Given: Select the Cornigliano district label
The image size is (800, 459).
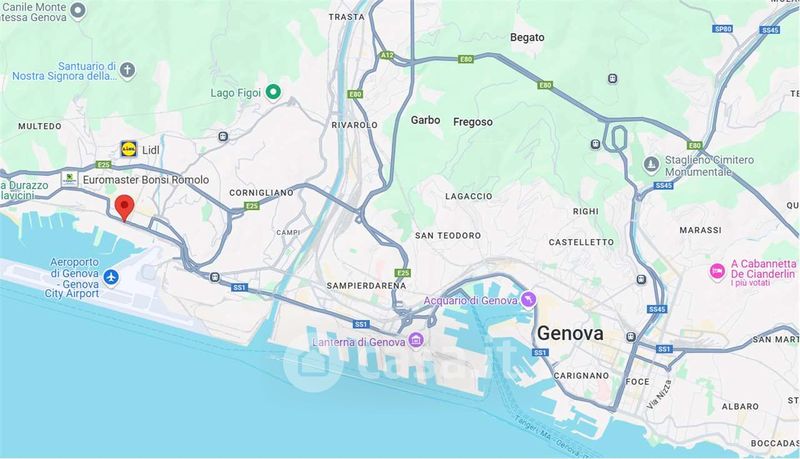Looking at the screenshot, I should 261,193.
